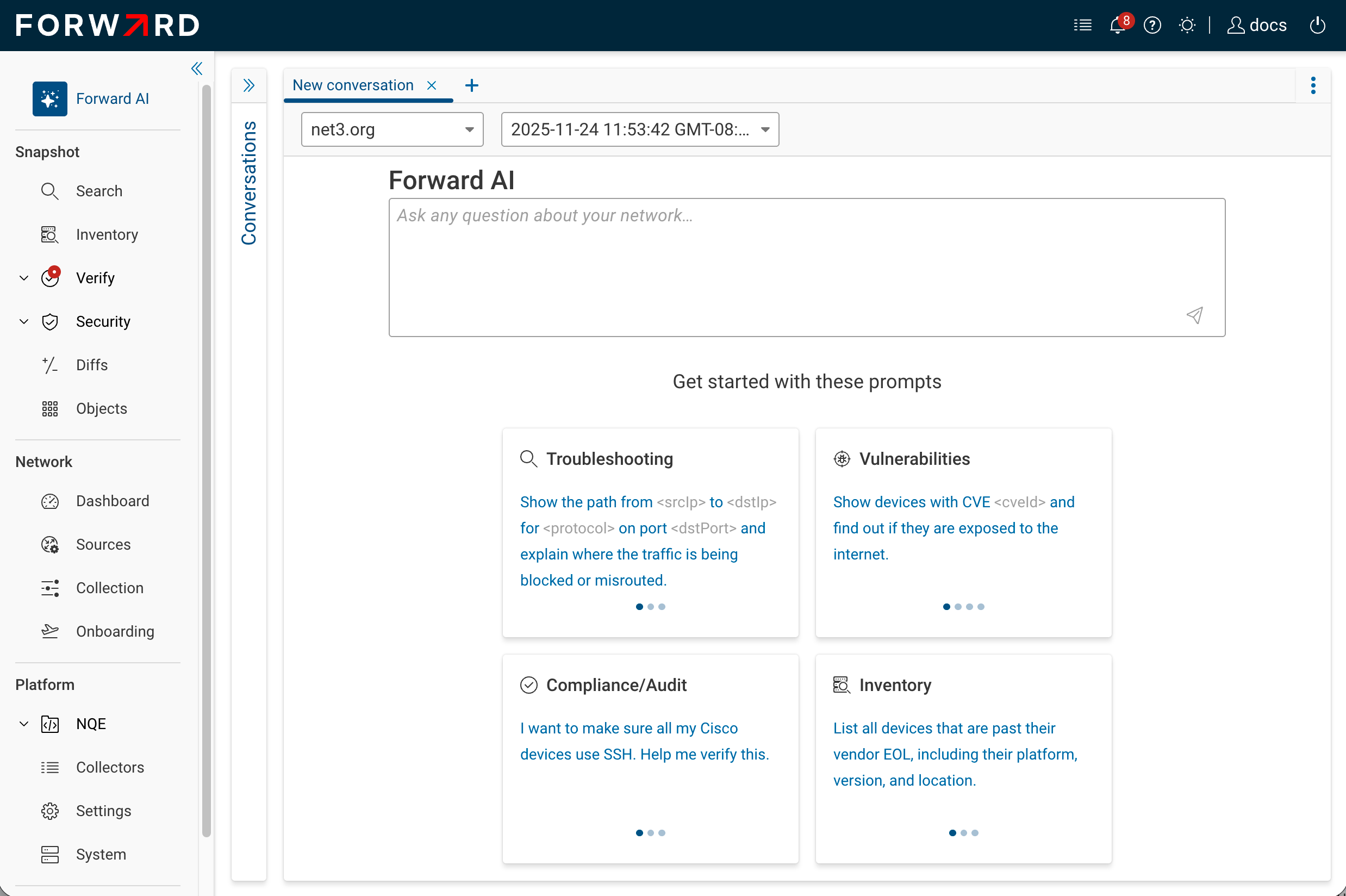Select third dot in Troubleshooting card
The image size is (1346, 896).
pyautogui.click(x=662, y=607)
